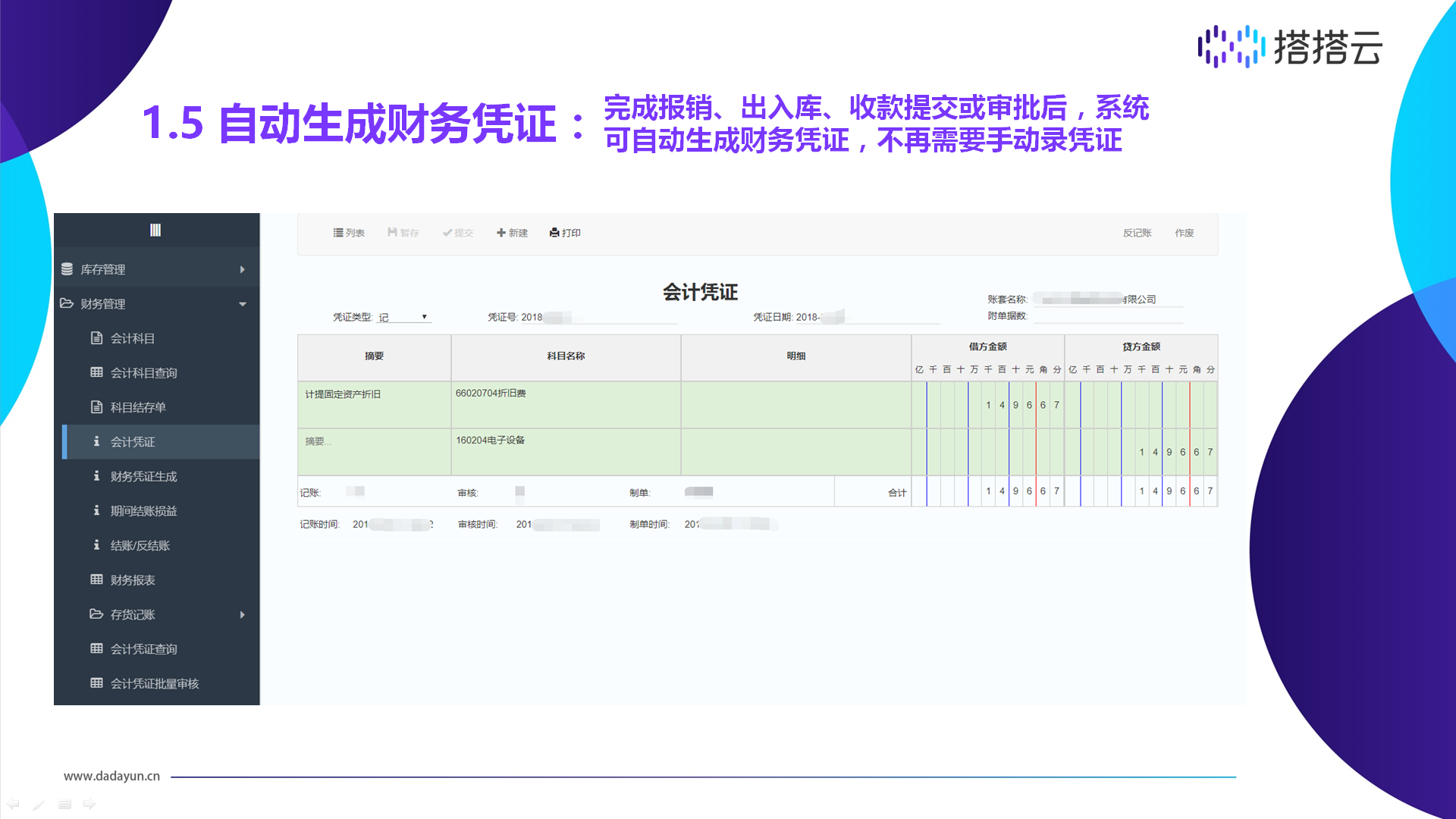Click the 反记账 button

[x=1137, y=233]
